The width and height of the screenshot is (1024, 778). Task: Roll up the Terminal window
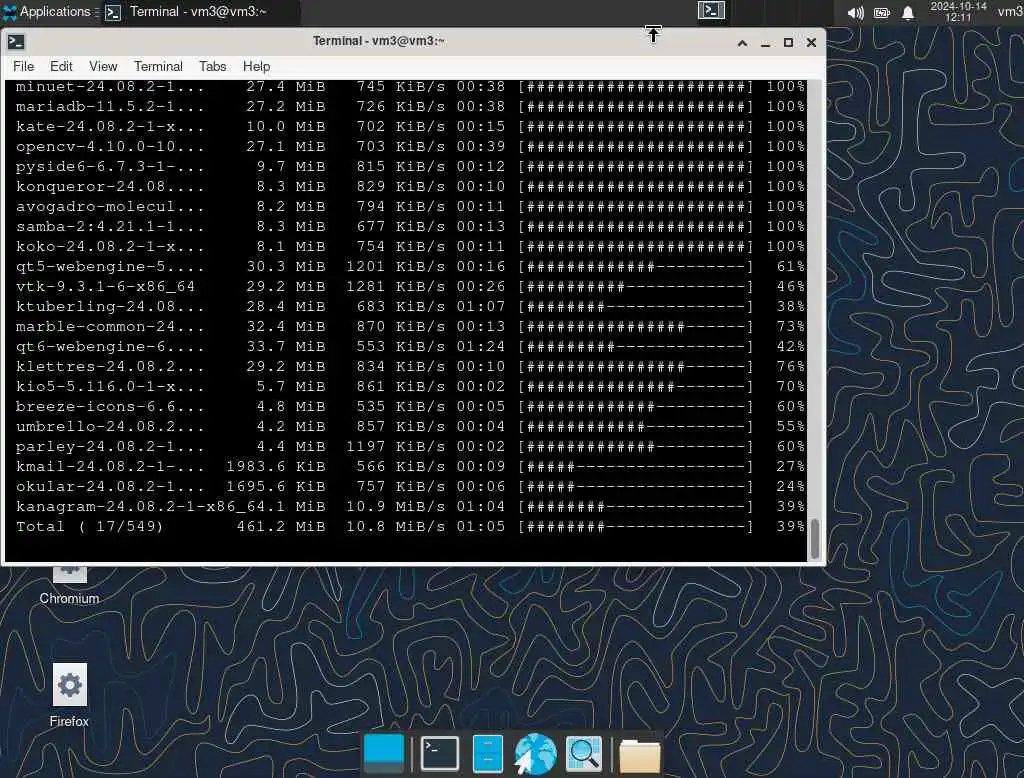[743, 42]
